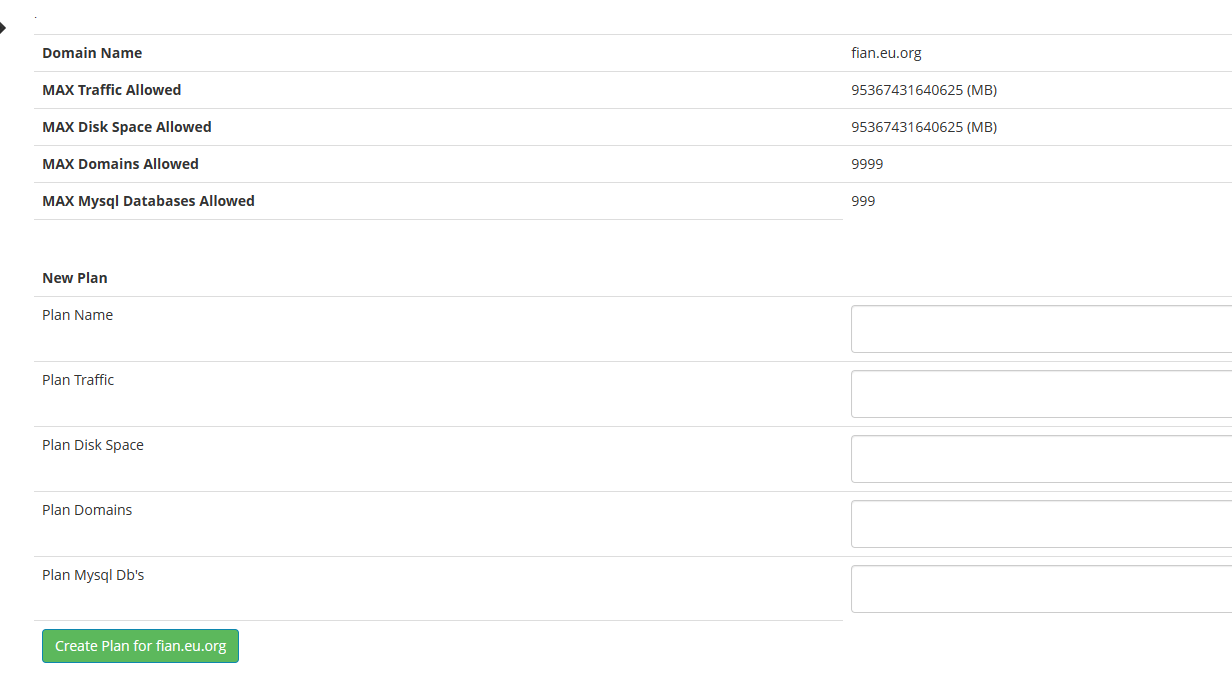Click the fian.eu.org domain name value
Image resolution: width=1232 pixels, height=687 pixels.
[886, 53]
